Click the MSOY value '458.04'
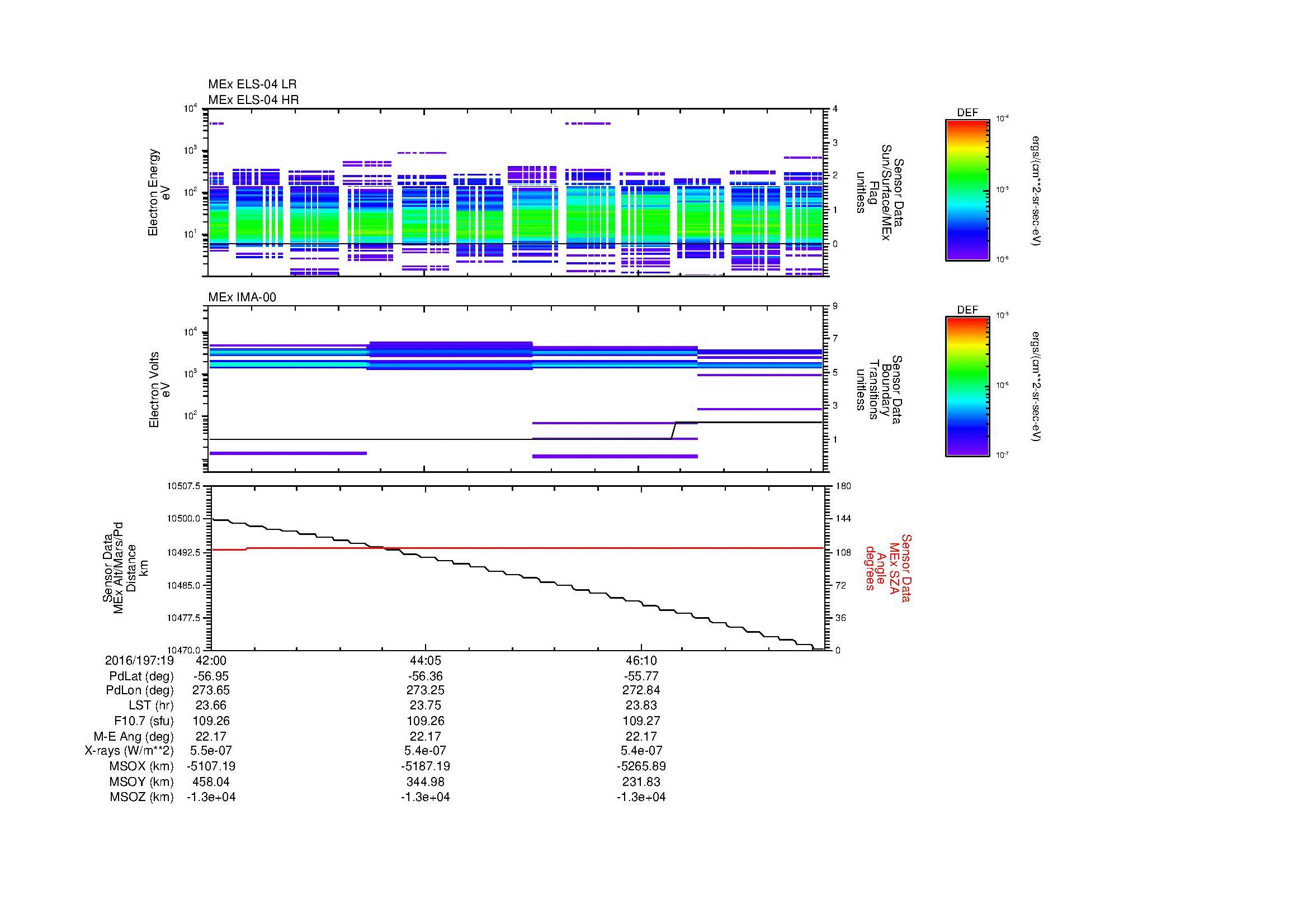The image size is (1308, 924). (211, 782)
